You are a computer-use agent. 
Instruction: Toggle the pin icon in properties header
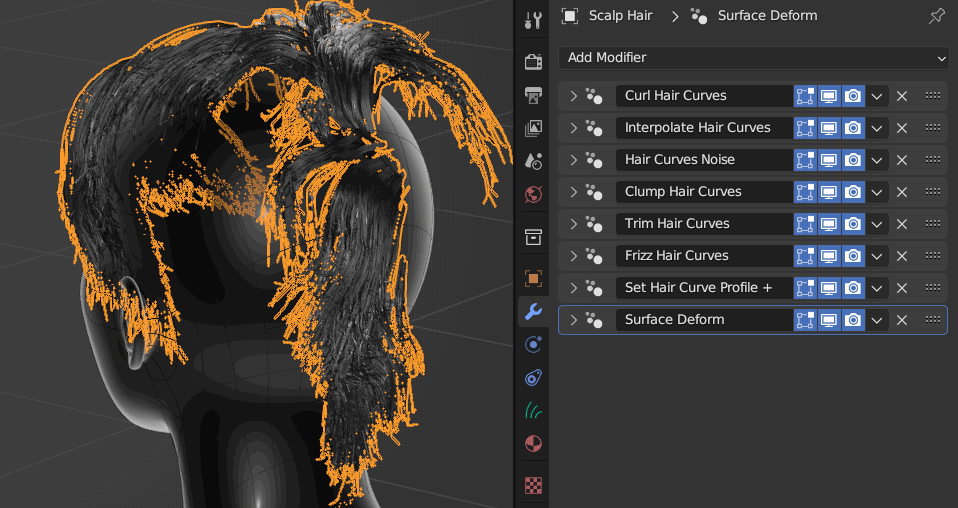tap(936, 16)
